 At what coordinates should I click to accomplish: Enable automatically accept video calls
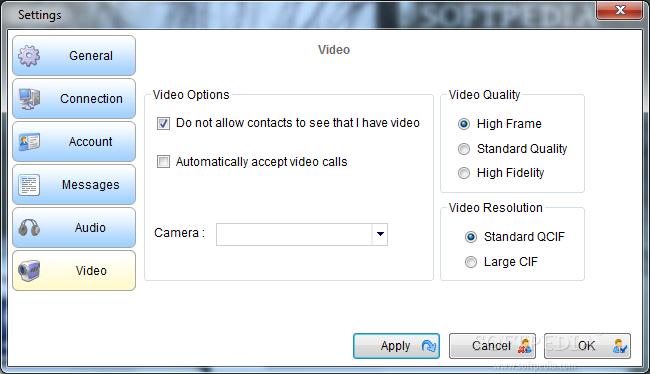163,162
